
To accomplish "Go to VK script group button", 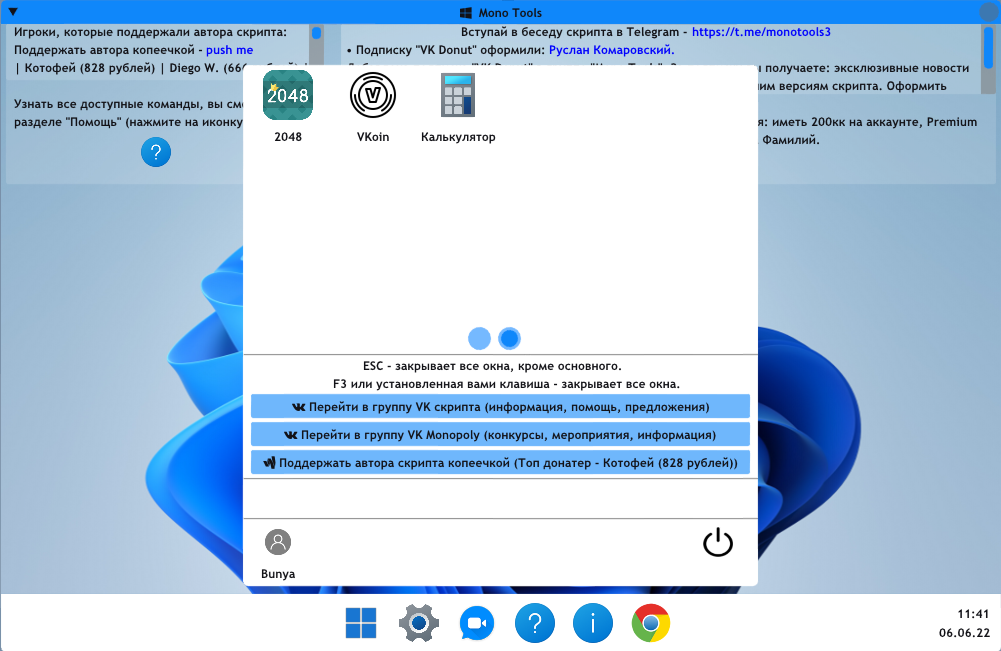I will (x=500, y=407).
